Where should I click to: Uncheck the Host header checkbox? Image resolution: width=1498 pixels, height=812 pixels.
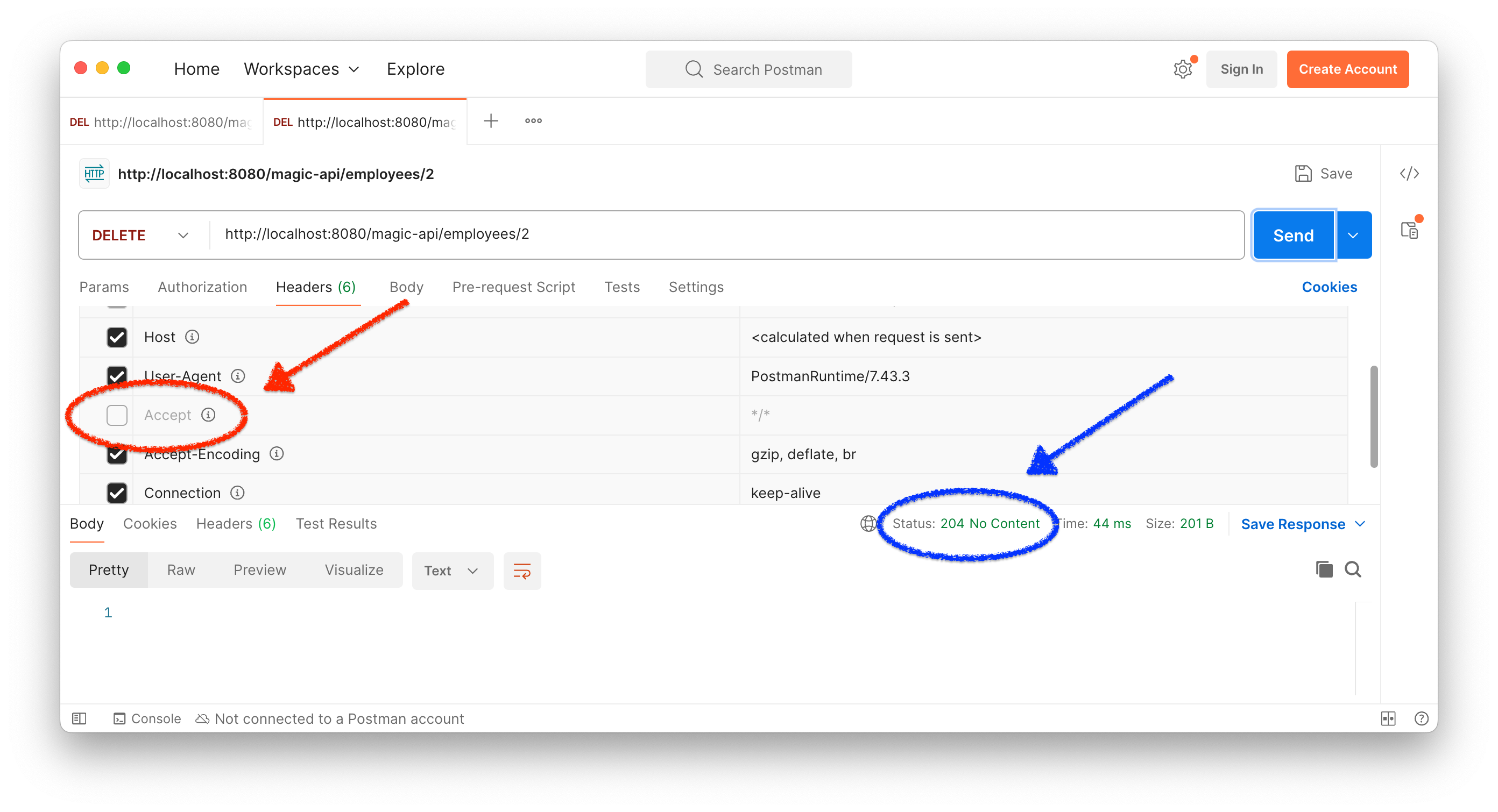point(117,337)
